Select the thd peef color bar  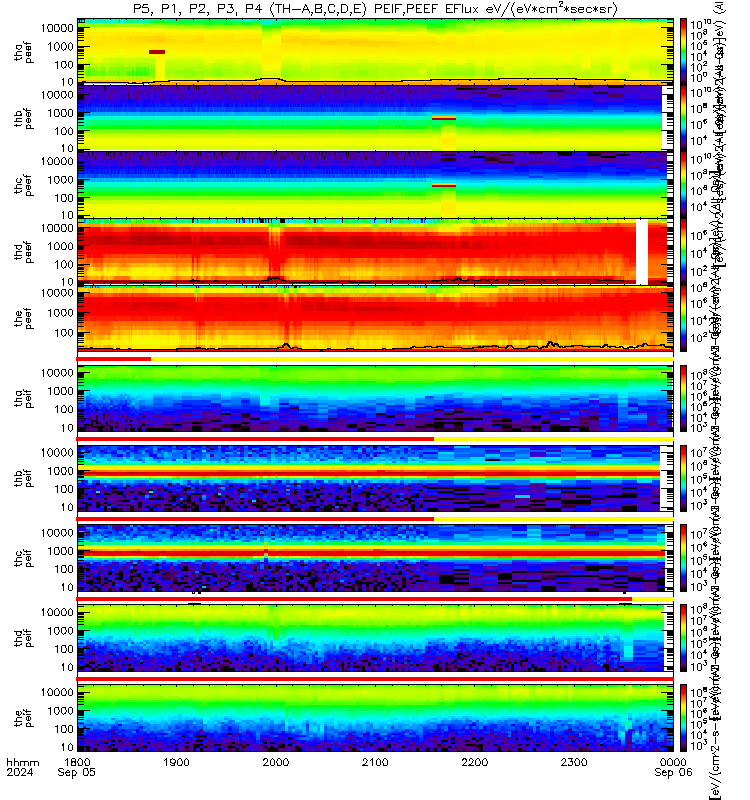coord(683,252)
